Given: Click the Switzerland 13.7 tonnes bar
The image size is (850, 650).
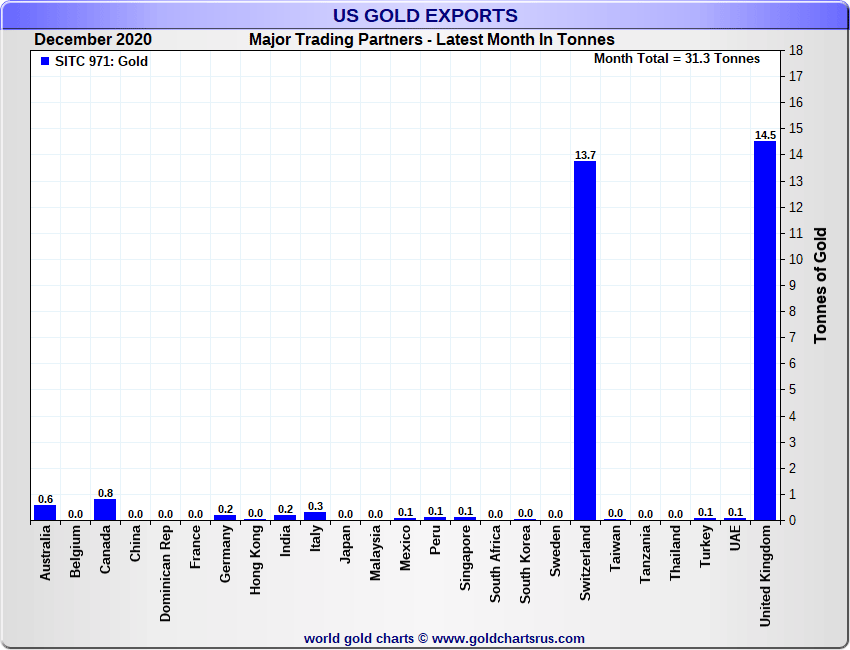Looking at the screenshot, I should click(x=585, y=340).
